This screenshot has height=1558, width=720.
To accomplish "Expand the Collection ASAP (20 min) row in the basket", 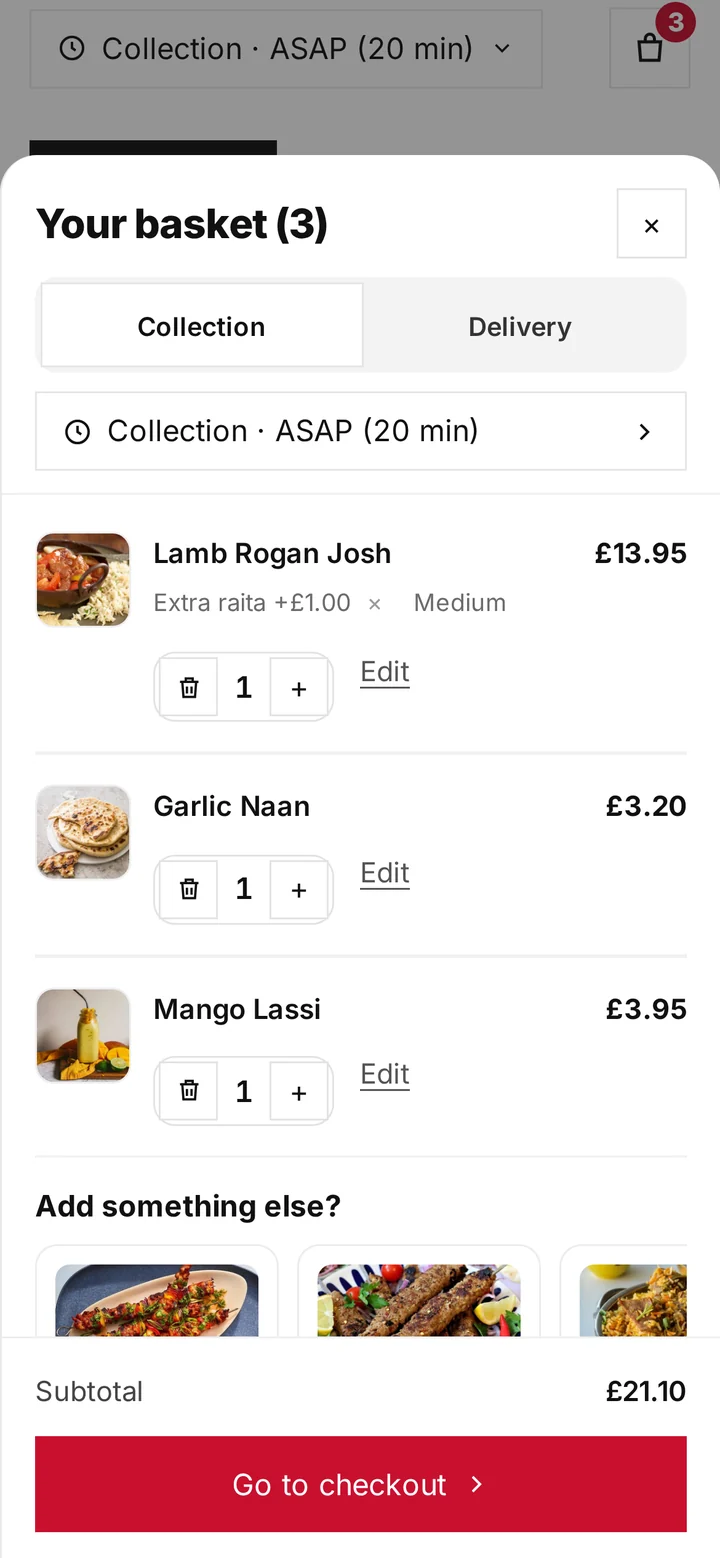I will [361, 431].
